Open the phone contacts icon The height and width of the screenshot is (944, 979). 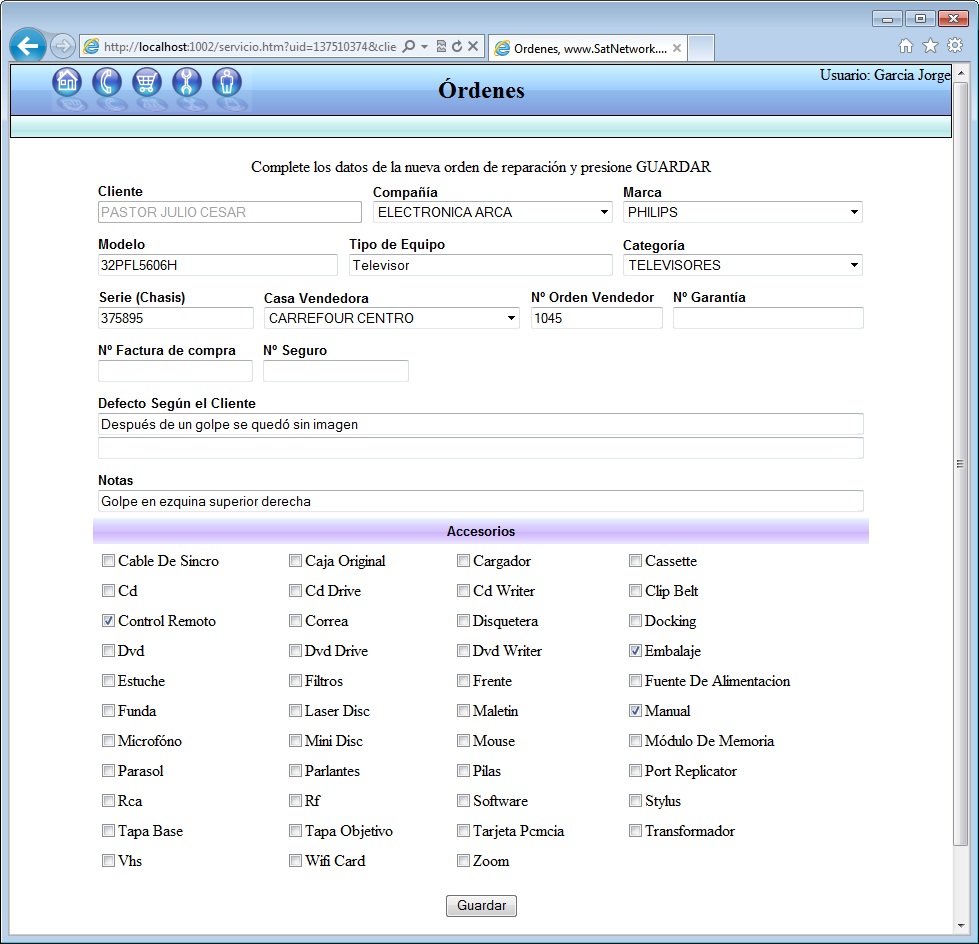click(107, 82)
